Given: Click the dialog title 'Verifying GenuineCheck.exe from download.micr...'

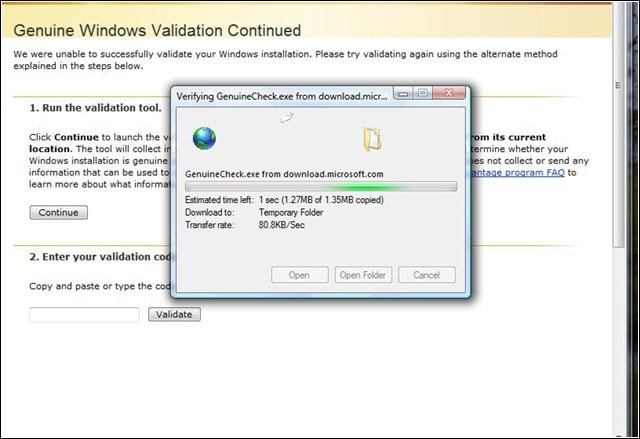Looking at the screenshot, I should coord(282,97).
